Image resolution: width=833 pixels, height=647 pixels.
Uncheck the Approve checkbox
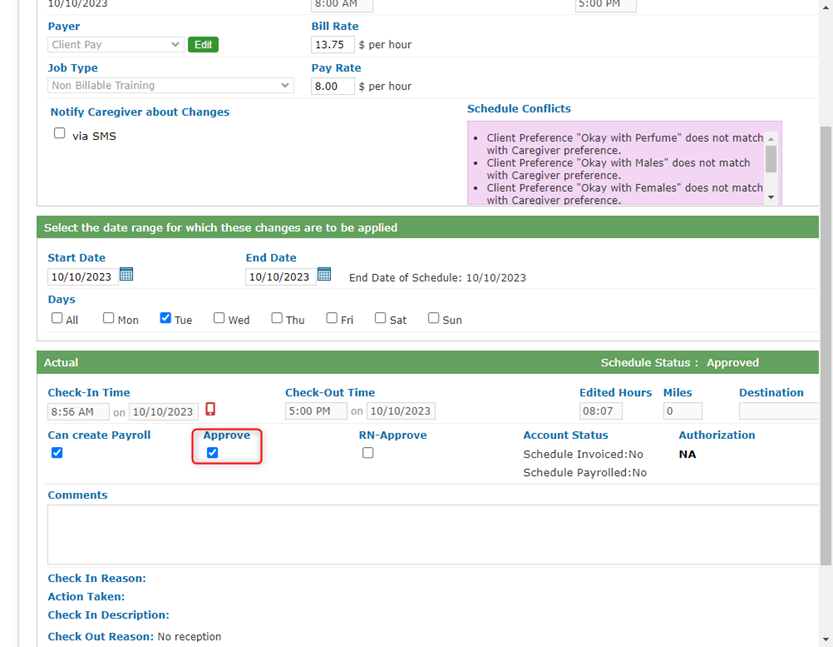(212, 453)
